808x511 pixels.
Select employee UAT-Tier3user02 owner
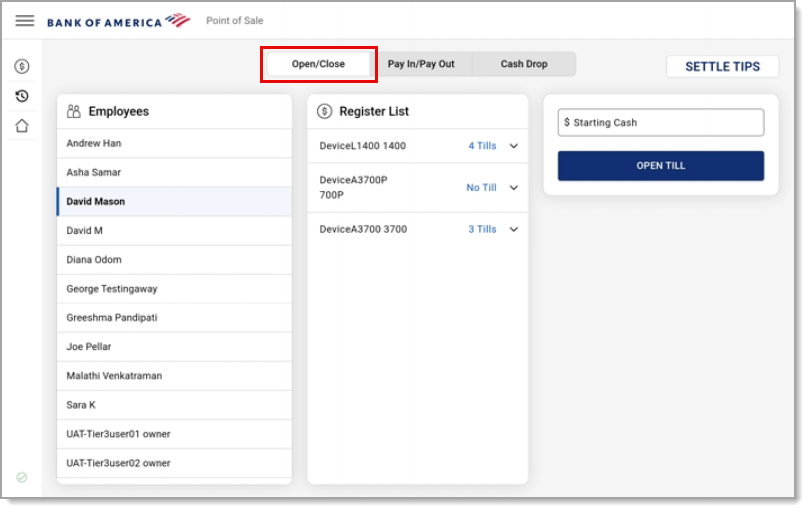tap(174, 463)
